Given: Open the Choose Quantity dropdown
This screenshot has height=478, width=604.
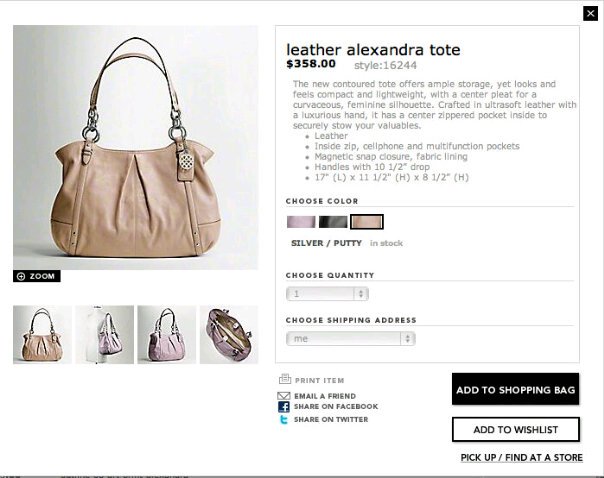Looking at the screenshot, I should pyautogui.click(x=327, y=294).
